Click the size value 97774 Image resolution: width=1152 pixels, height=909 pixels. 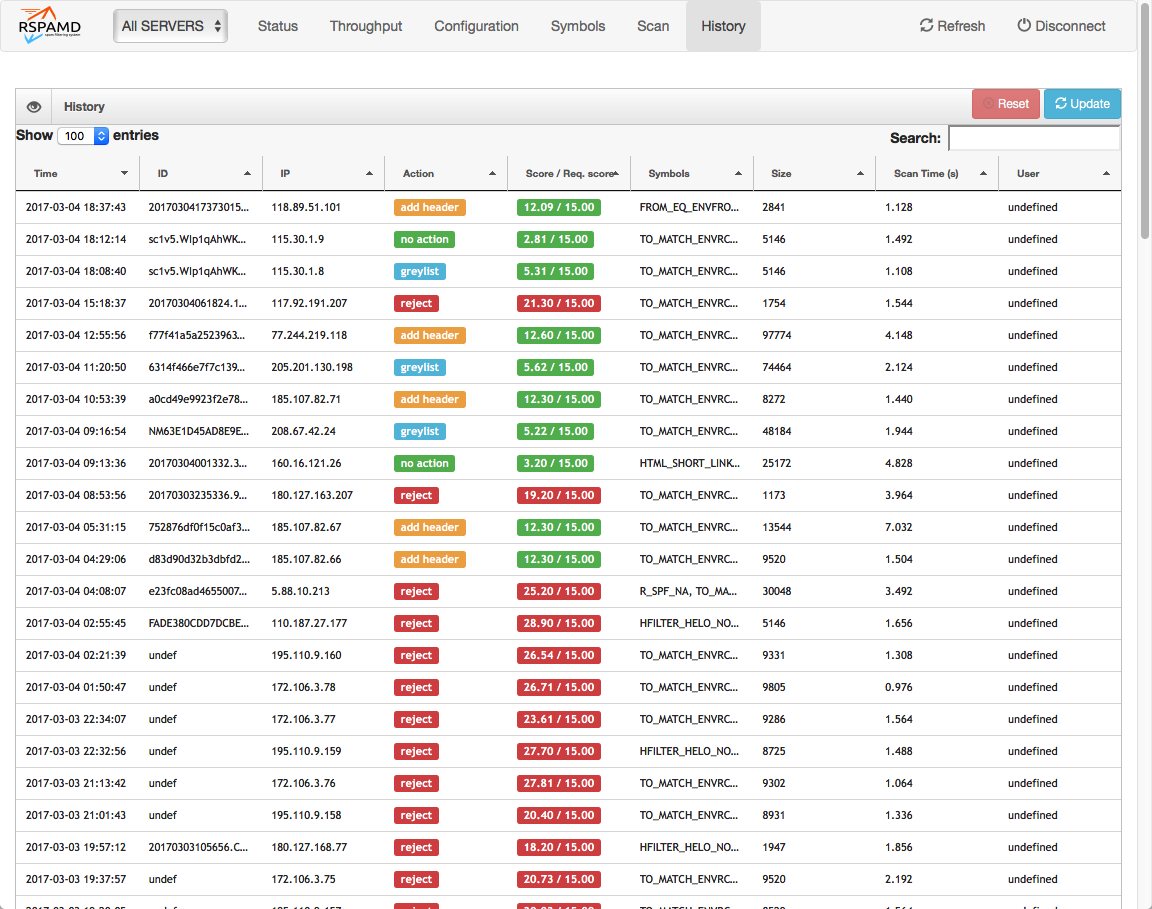tap(777, 335)
